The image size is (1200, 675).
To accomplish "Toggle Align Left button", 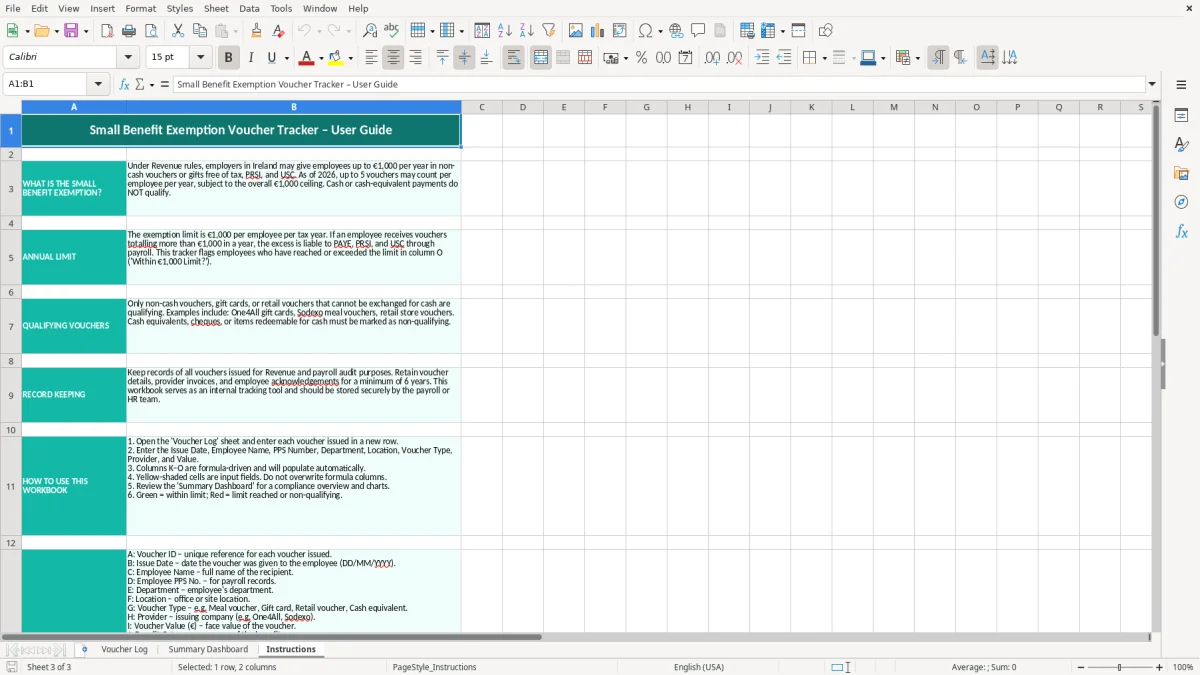I will pyautogui.click(x=371, y=58).
